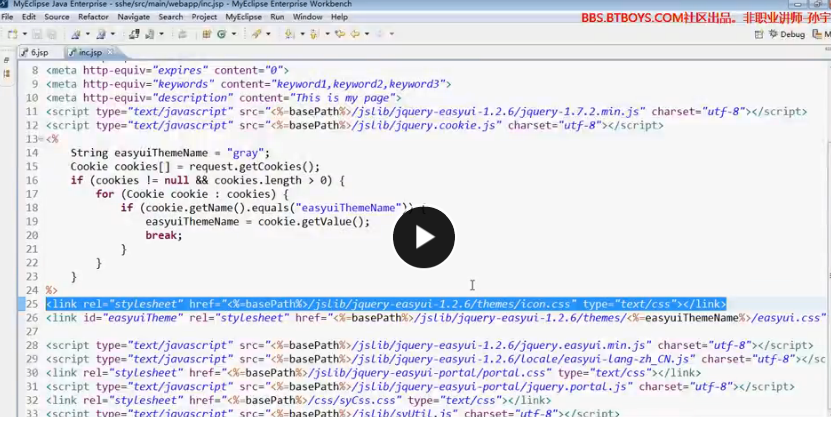Open the dropdown beside the green G icon
This screenshot has height=440, width=831.
coord(234,34)
